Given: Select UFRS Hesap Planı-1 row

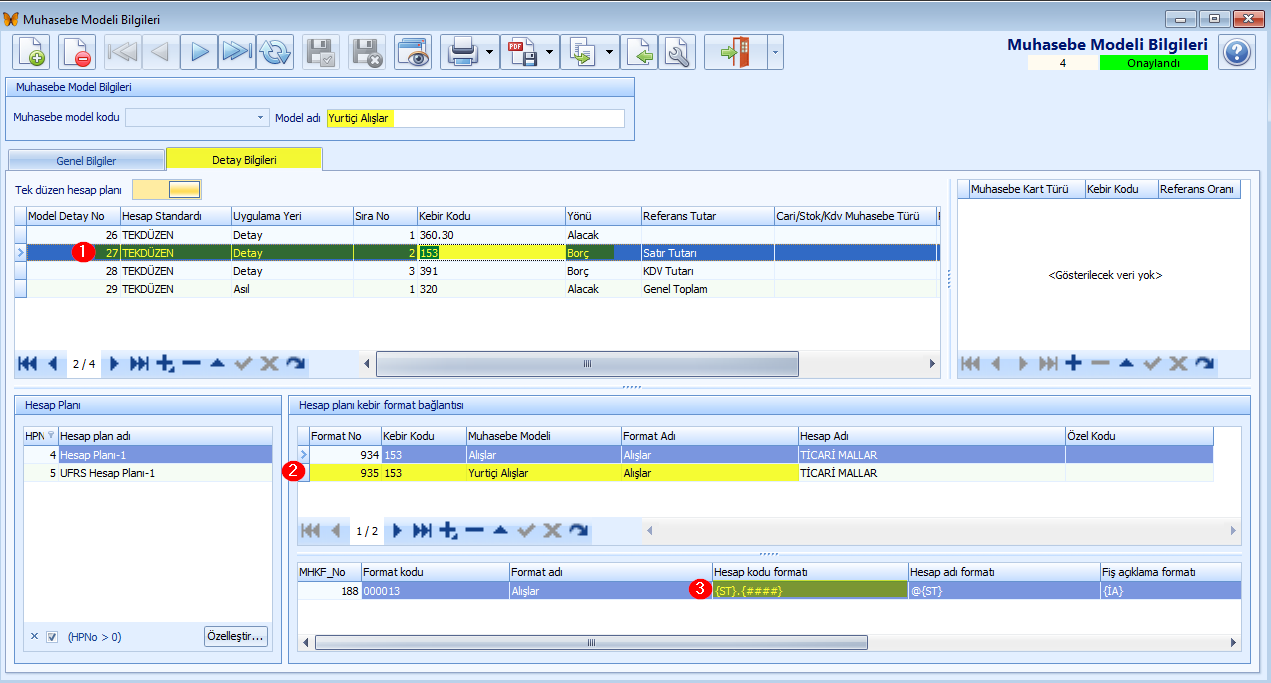Looking at the screenshot, I should point(148,472).
